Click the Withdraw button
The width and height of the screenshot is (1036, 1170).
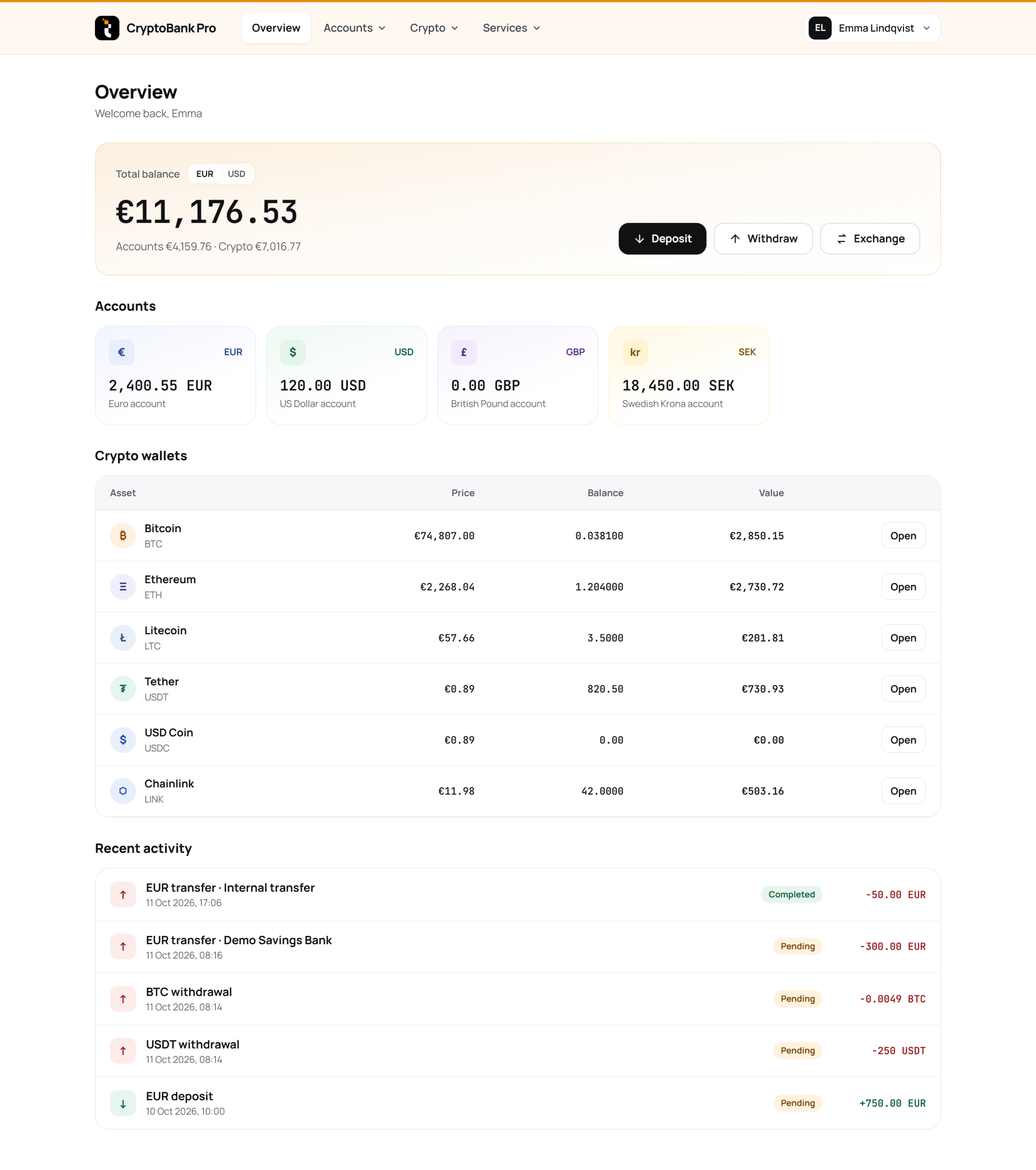763,239
